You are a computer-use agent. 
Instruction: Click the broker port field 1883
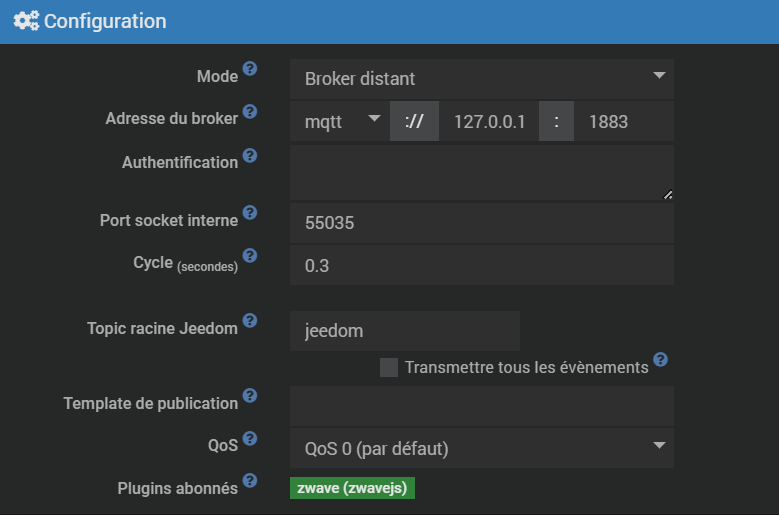coord(626,121)
